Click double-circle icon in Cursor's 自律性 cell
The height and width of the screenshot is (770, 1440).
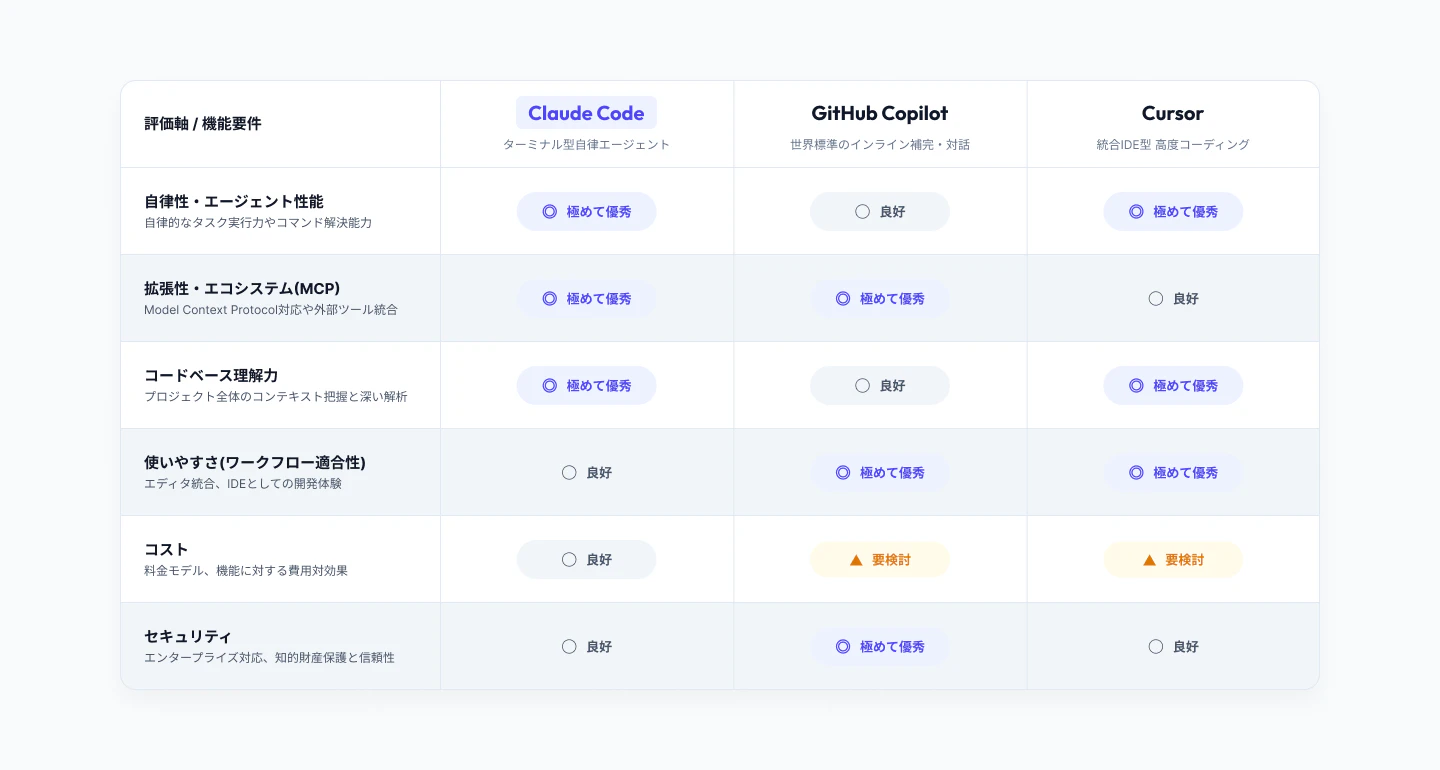(x=1136, y=212)
